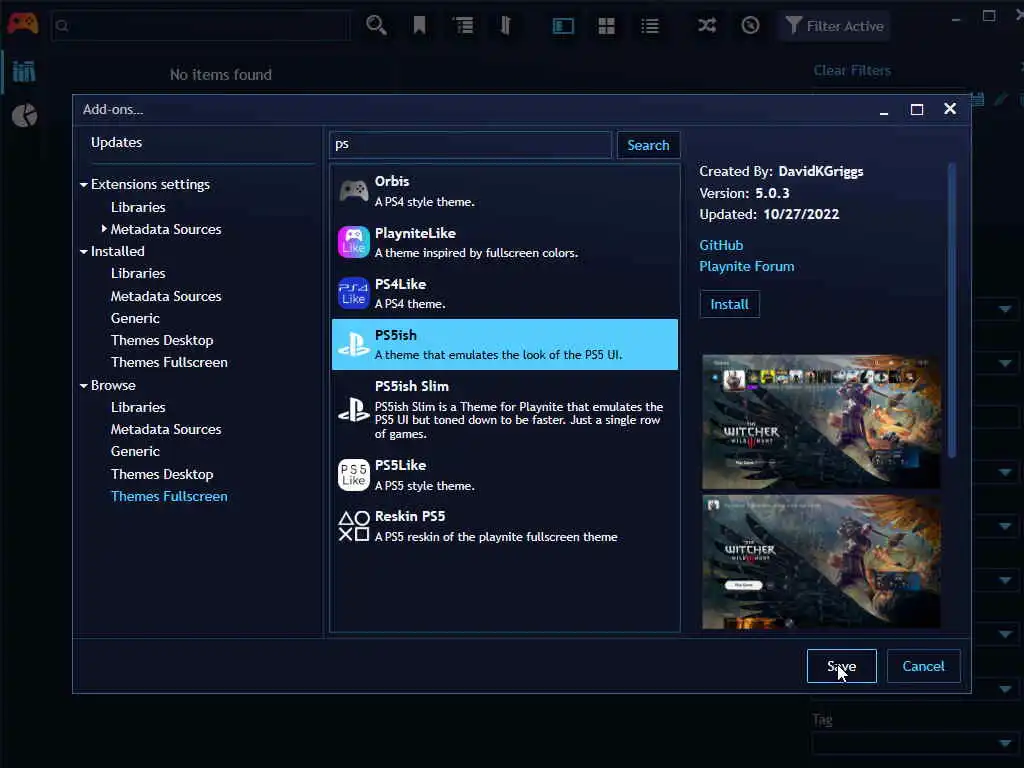Expand the Metadata Sources node under Extensions settings
The image size is (1024, 768).
[x=104, y=229]
